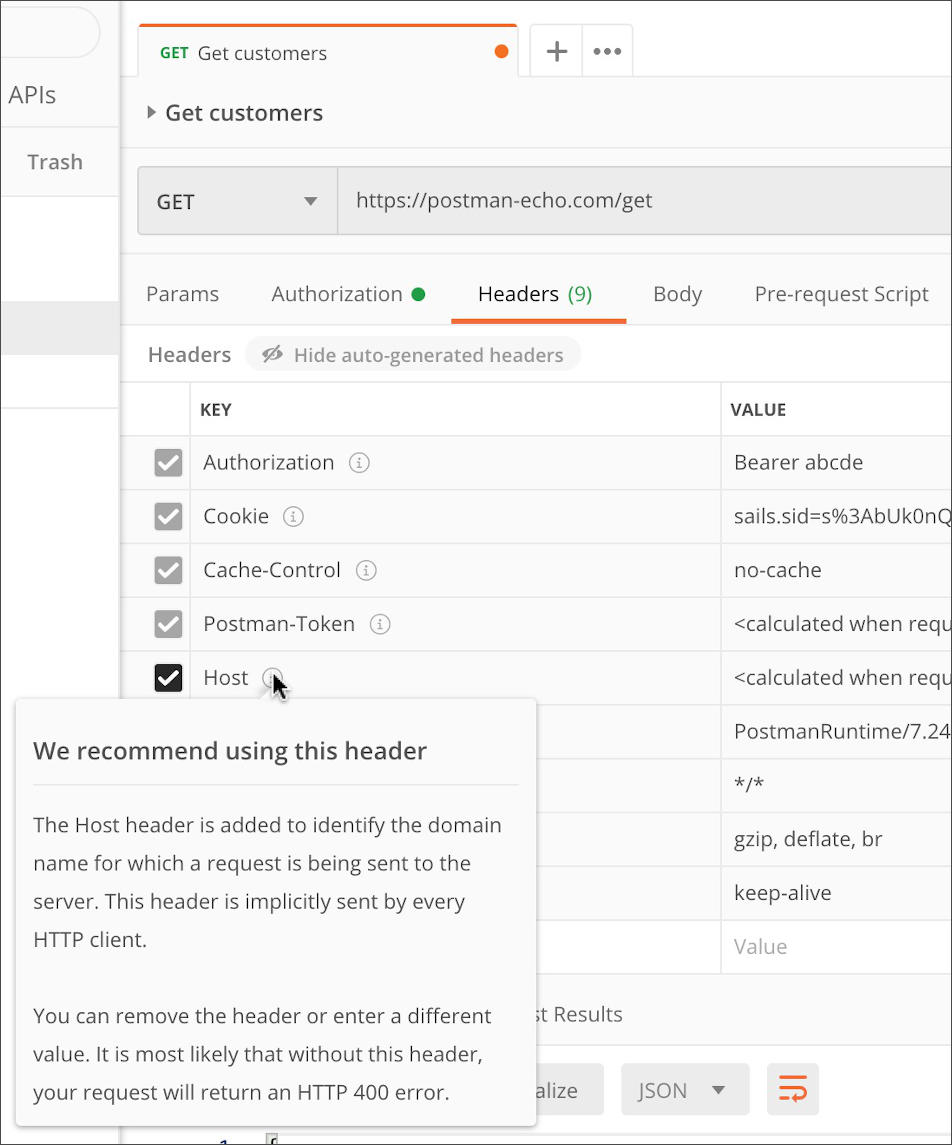Image resolution: width=952 pixels, height=1145 pixels.
Task: Click the Postman-Token key cell
Action: [456, 624]
